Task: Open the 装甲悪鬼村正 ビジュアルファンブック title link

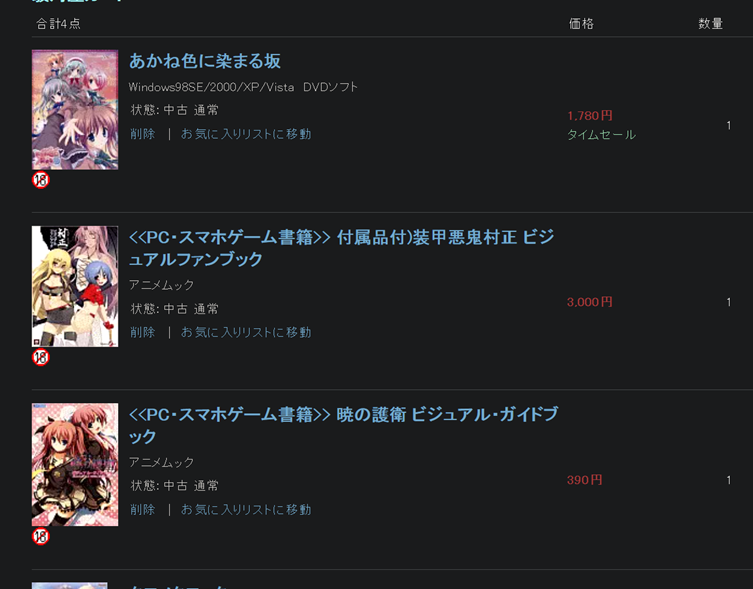Action: [341, 248]
